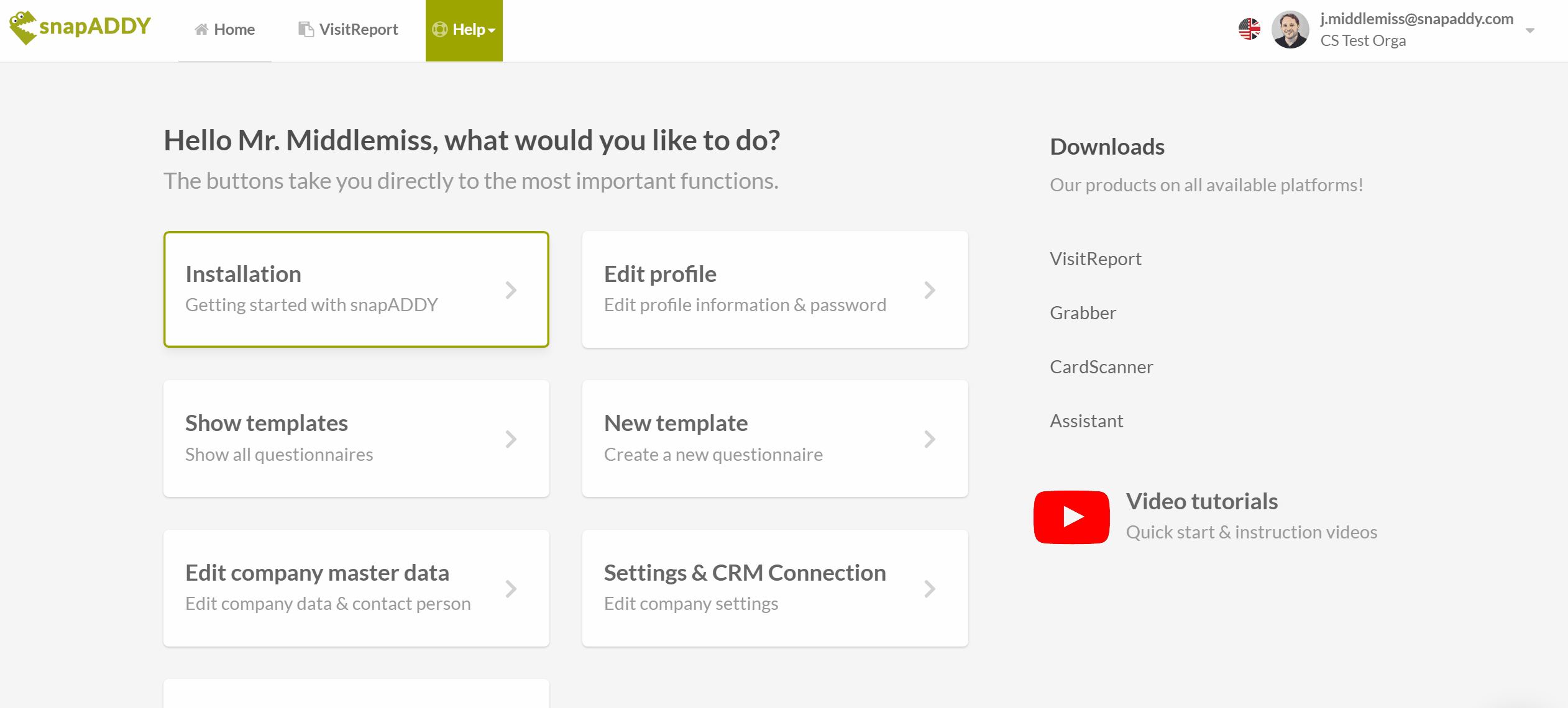Switch to the Home tab
The width and height of the screenshot is (1568, 708).
[225, 29]
